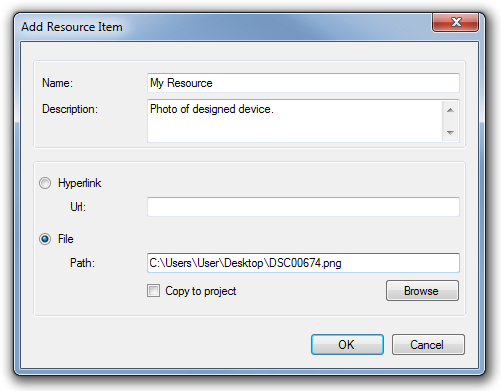Enable the Copy to project checkbox

(x=153, y=291)
